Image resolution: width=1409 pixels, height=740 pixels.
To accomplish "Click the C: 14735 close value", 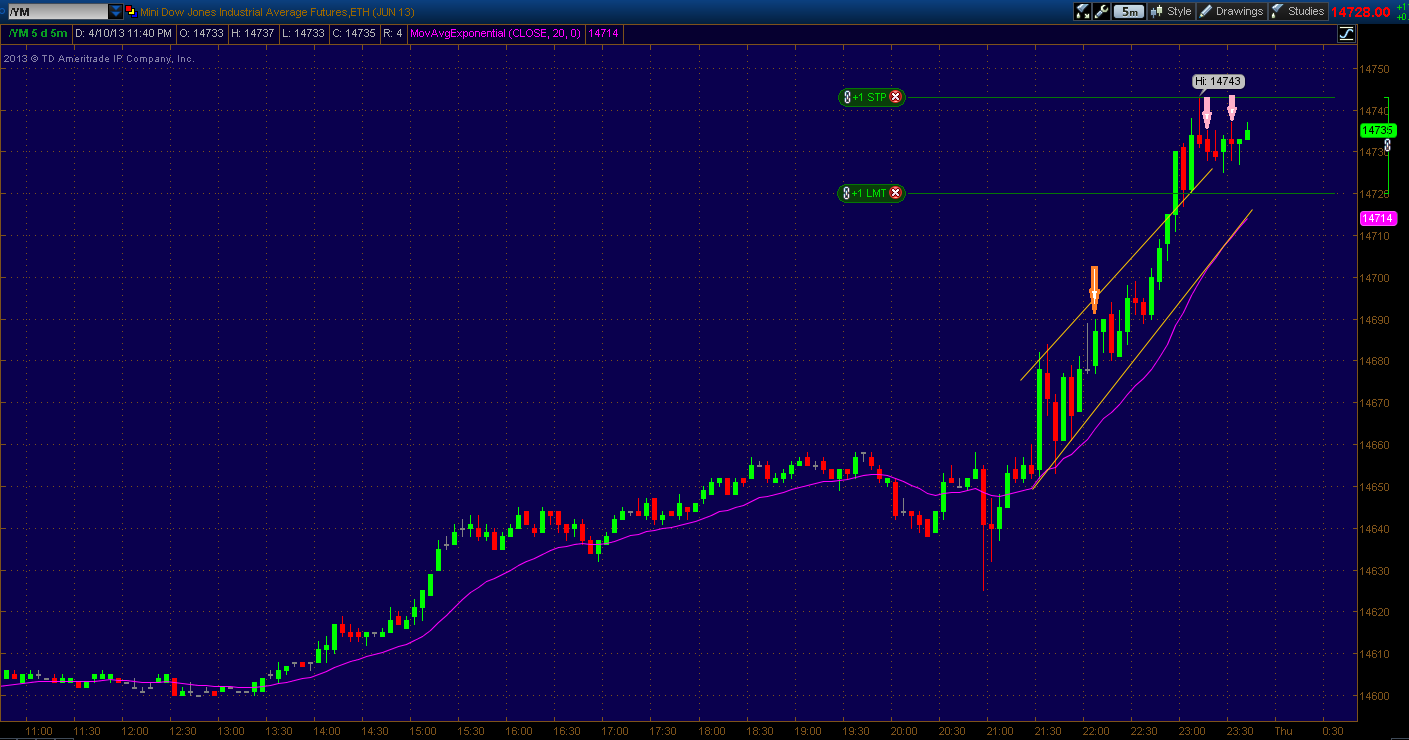I will click(x=356, y=33).
